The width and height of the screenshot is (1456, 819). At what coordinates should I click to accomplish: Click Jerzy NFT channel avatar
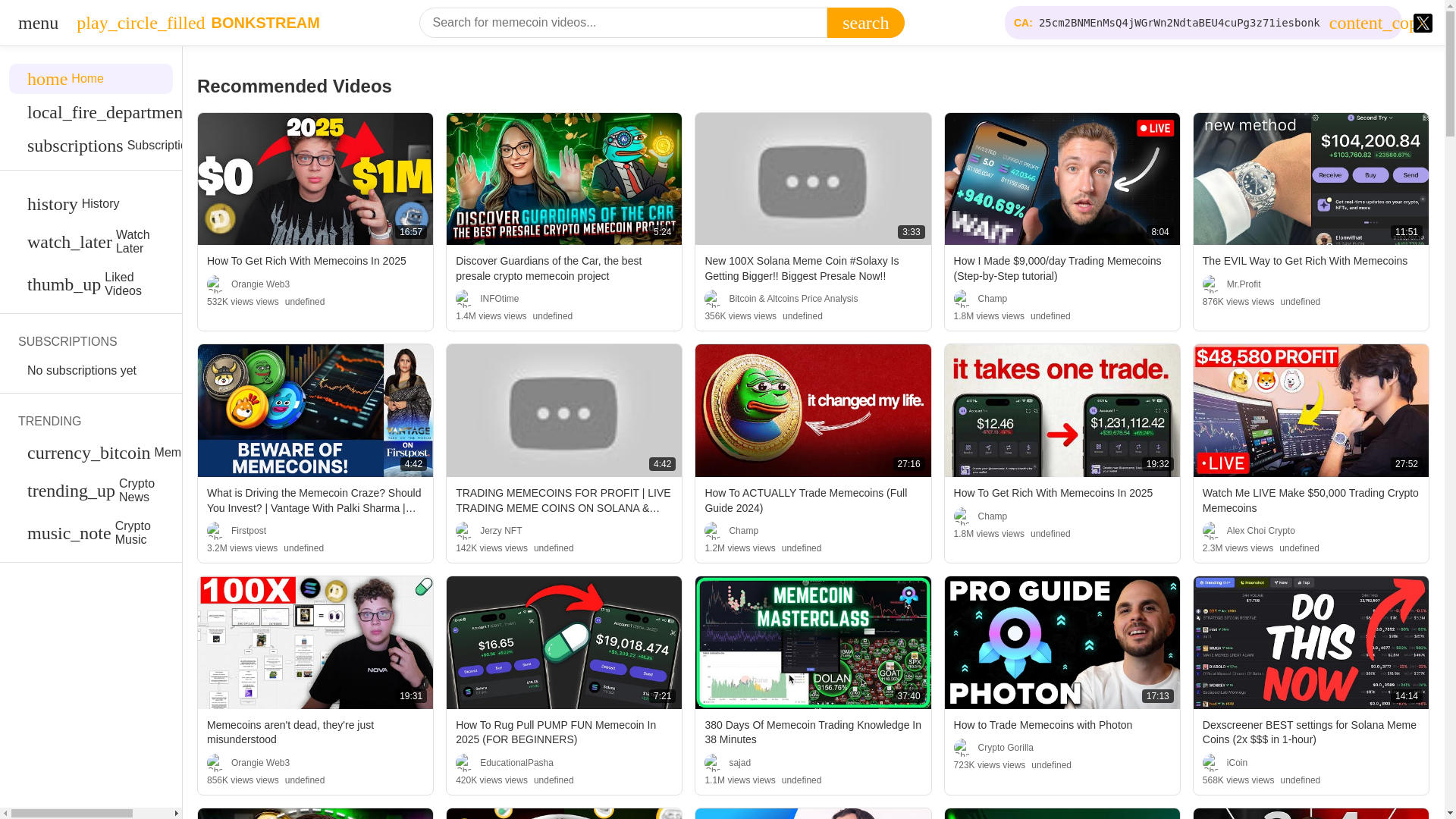465,531
